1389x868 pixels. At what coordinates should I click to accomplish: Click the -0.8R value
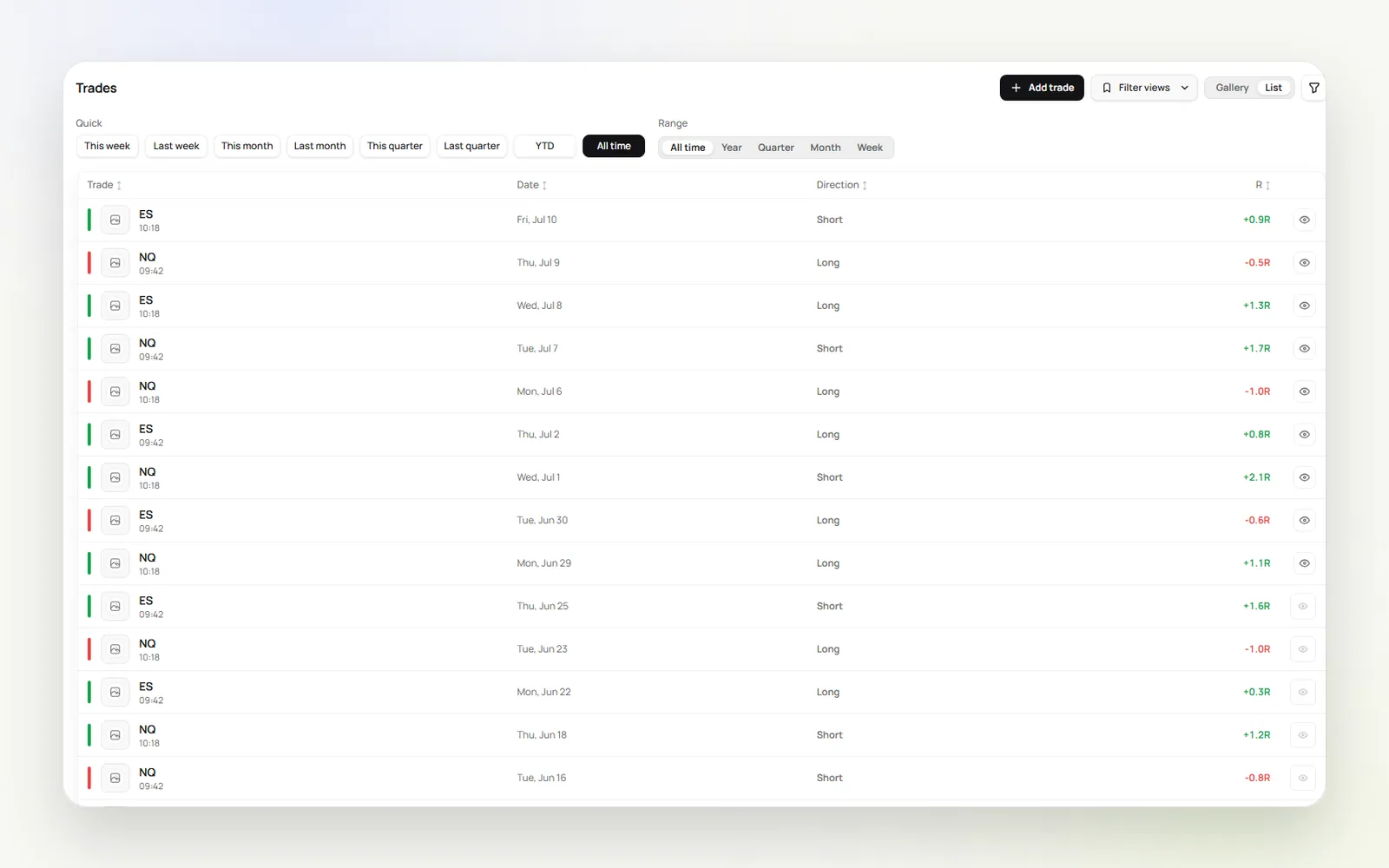(x=1257, y=779)
